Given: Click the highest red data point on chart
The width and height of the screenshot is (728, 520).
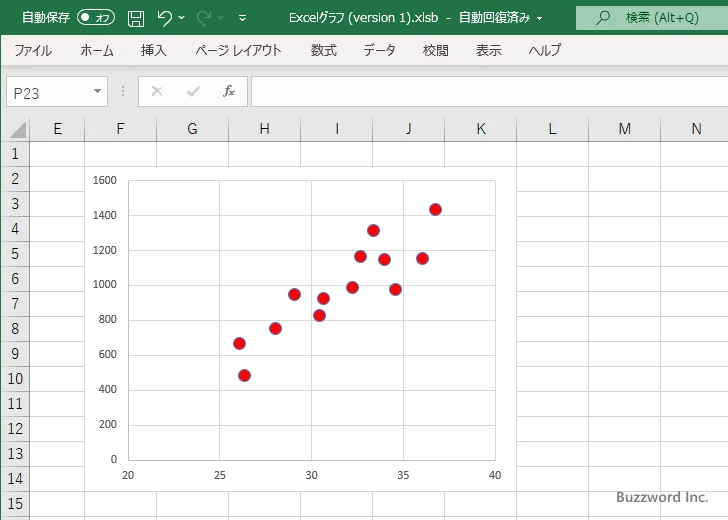Looking at the screenshot, I should coord(435,209).
